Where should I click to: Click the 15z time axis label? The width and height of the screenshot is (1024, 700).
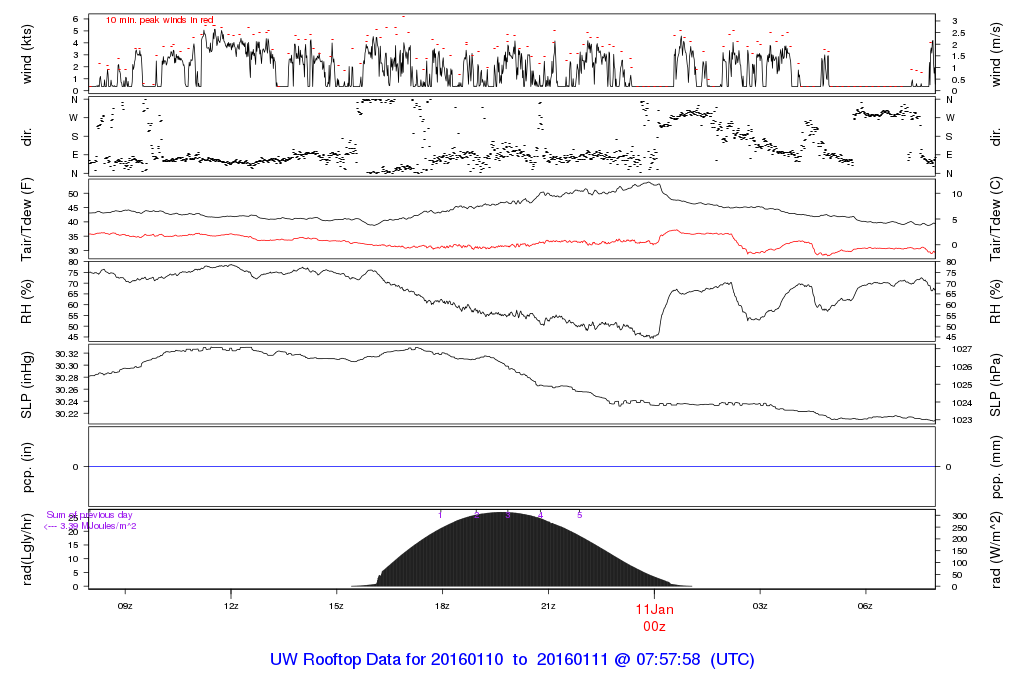coord(336,606)
